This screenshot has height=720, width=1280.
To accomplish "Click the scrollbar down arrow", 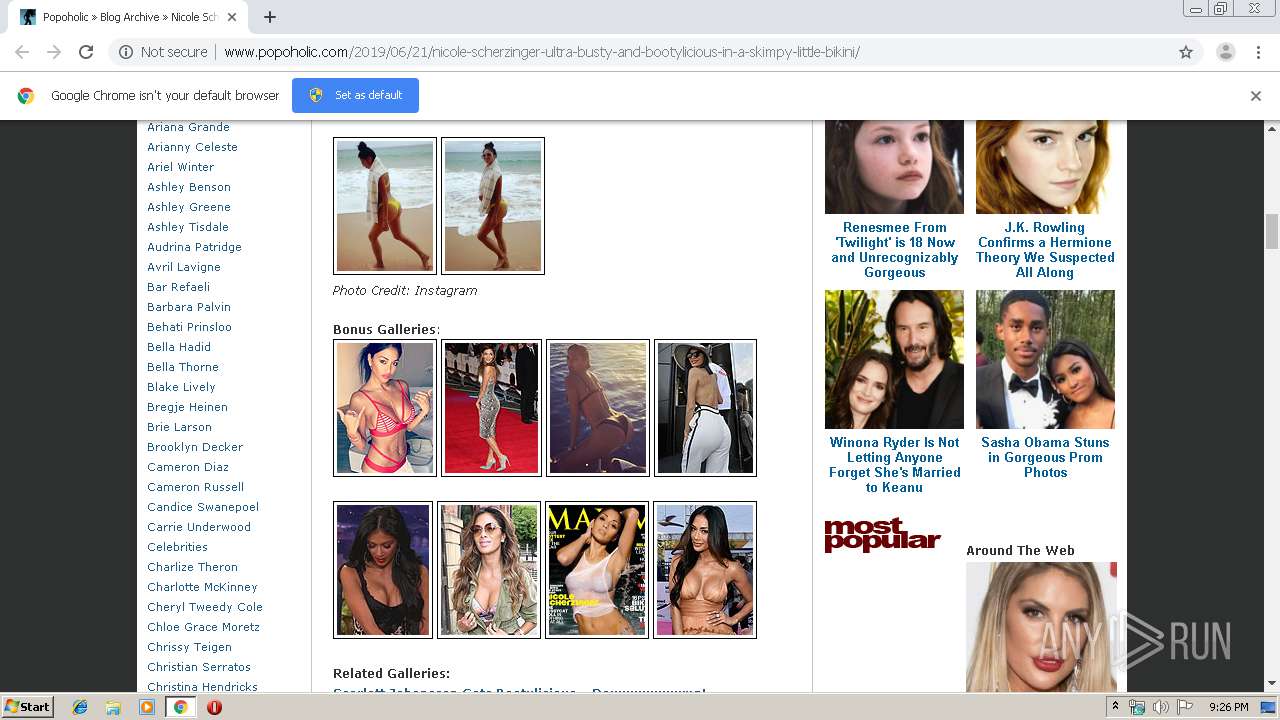I will (1272, 684).
